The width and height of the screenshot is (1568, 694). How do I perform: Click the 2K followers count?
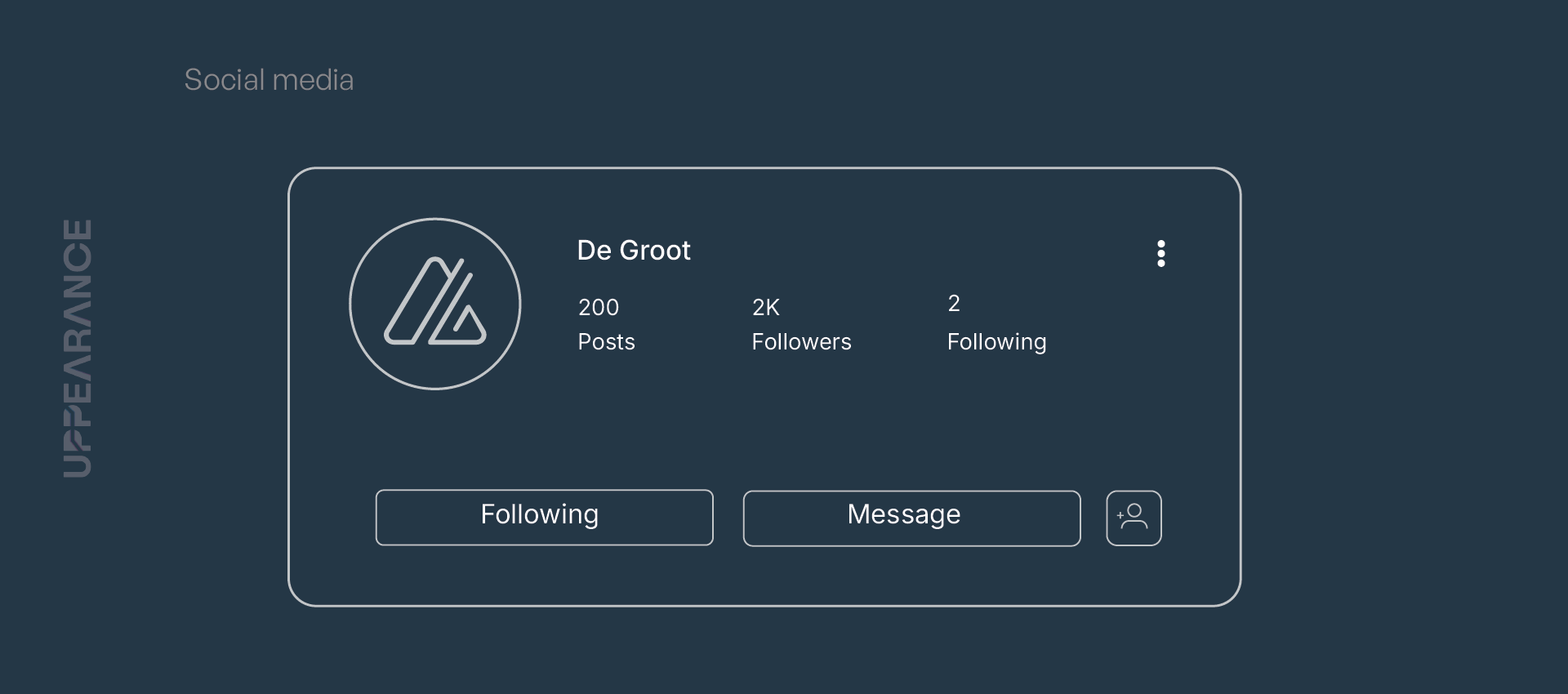click(766, 307)
